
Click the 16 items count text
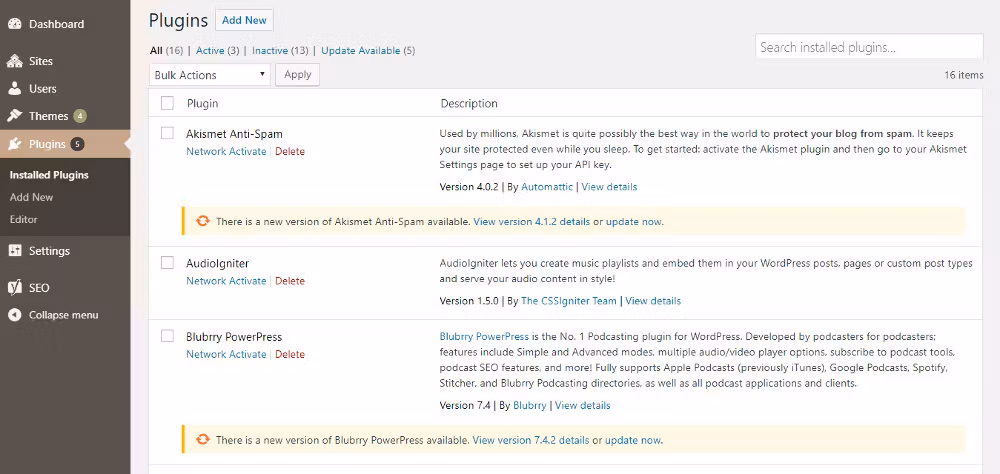tap(964, 75)
